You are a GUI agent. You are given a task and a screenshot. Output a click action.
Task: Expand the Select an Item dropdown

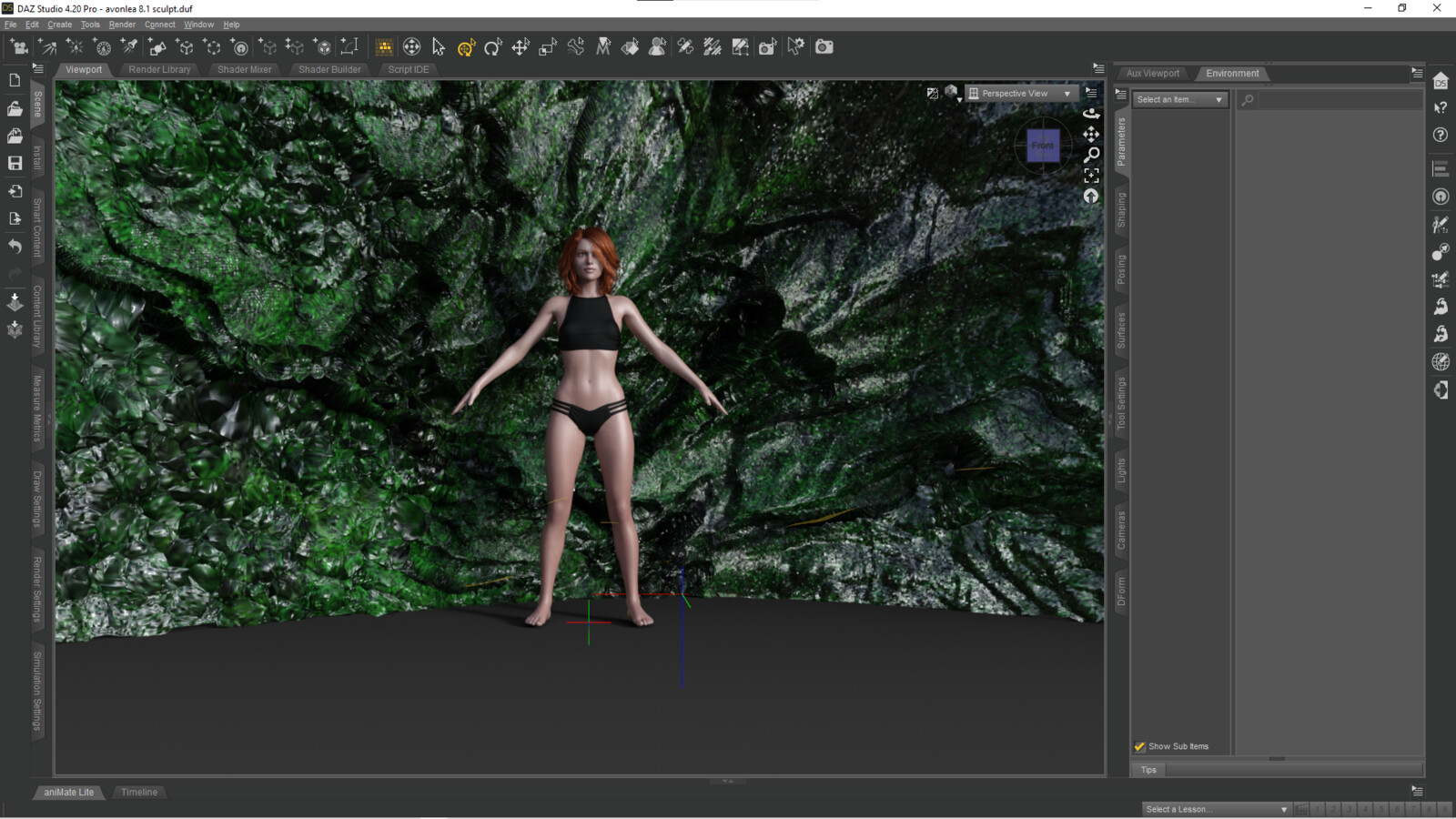(x=1180, y=100)
